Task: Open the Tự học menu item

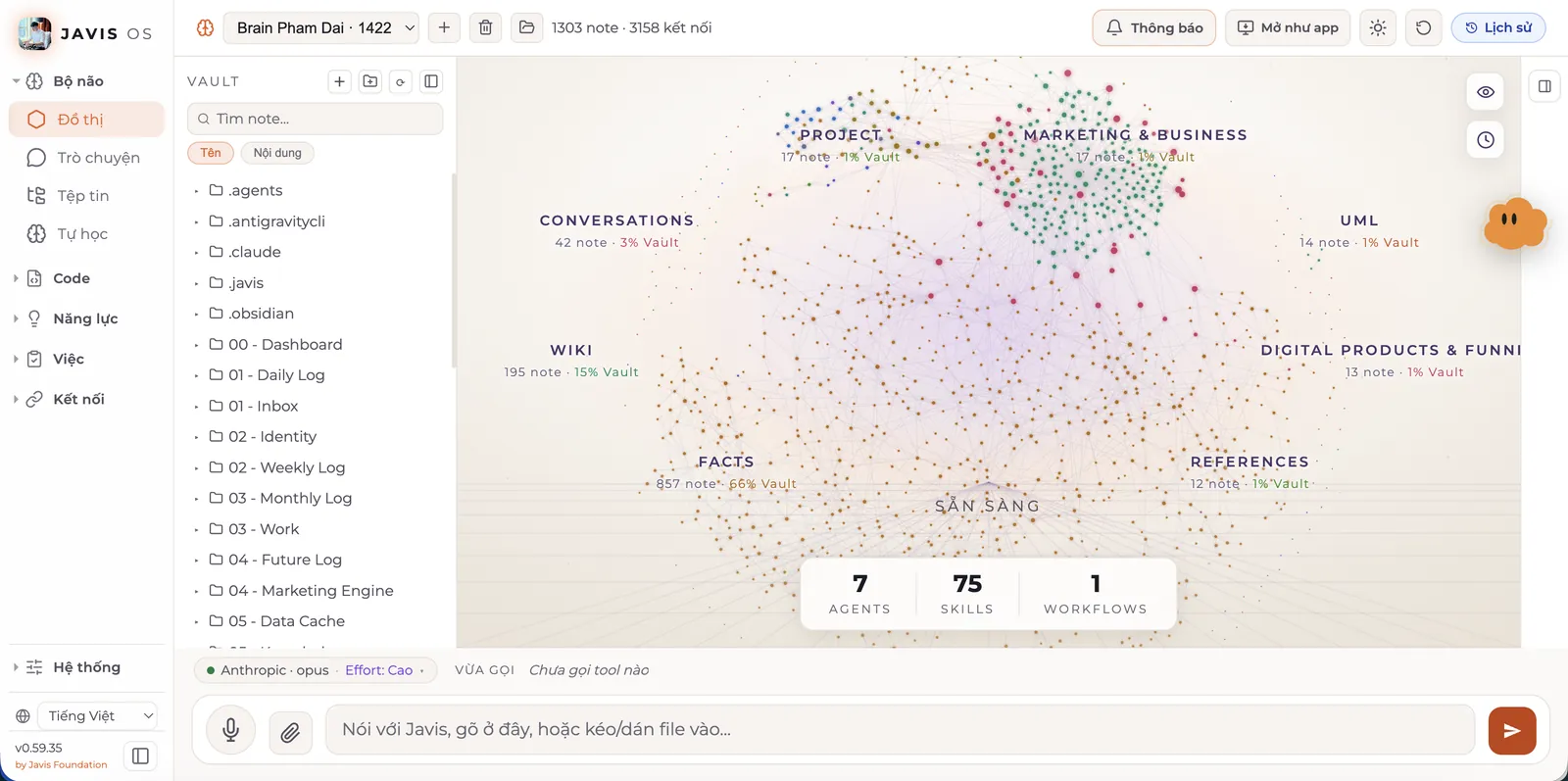Action: pyautogui.click(x=86, y=234)
